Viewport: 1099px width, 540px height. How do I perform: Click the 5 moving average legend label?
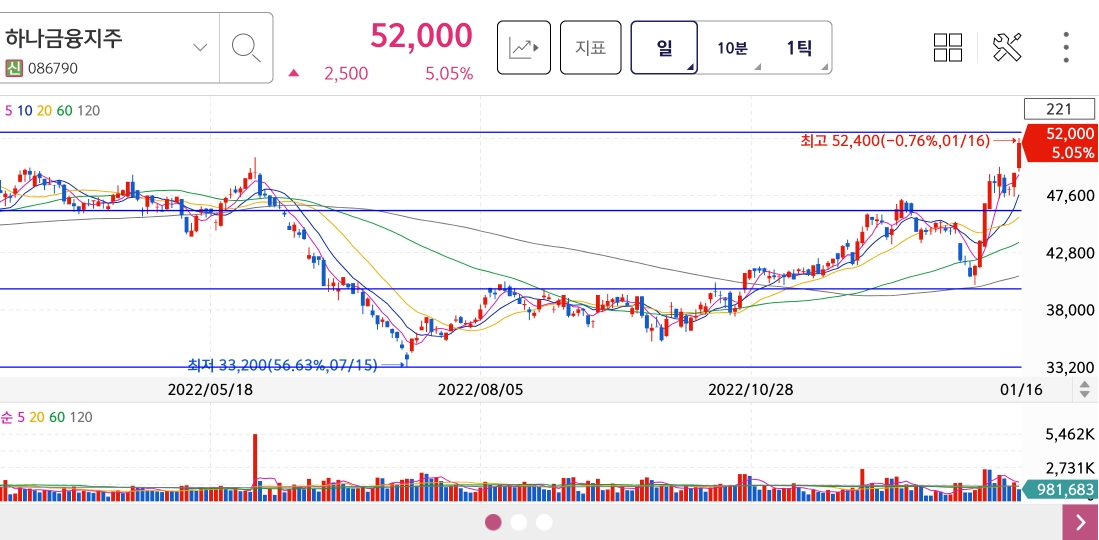point(9,110)
